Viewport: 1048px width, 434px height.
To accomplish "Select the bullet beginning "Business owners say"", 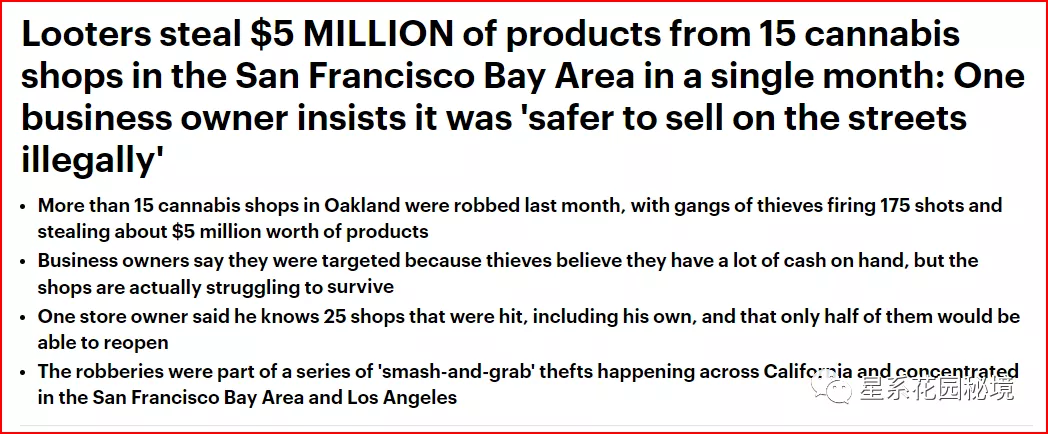I will (x=507, y=274).
